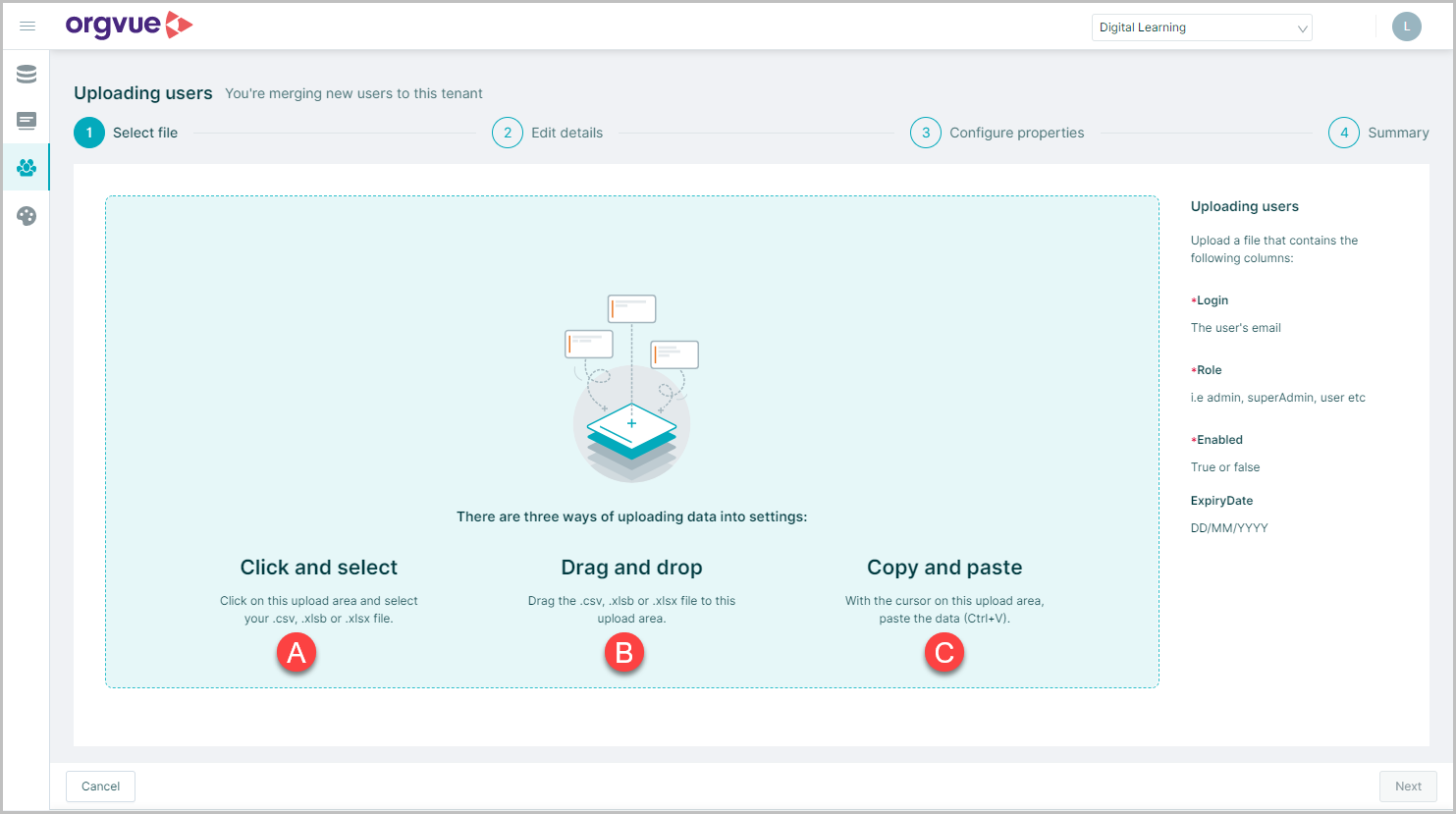Screen dimensions: 1456x814
Task: Expand the Digital Learning tenant dropdown
Action: coord(1202,27)
